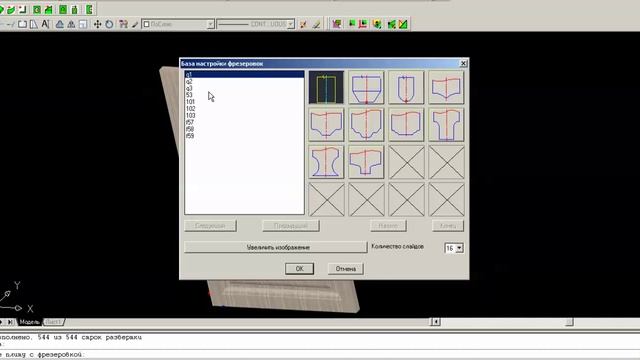
Task: Select the text 'A' tool in toolbar
Action: tap(45, 24)
